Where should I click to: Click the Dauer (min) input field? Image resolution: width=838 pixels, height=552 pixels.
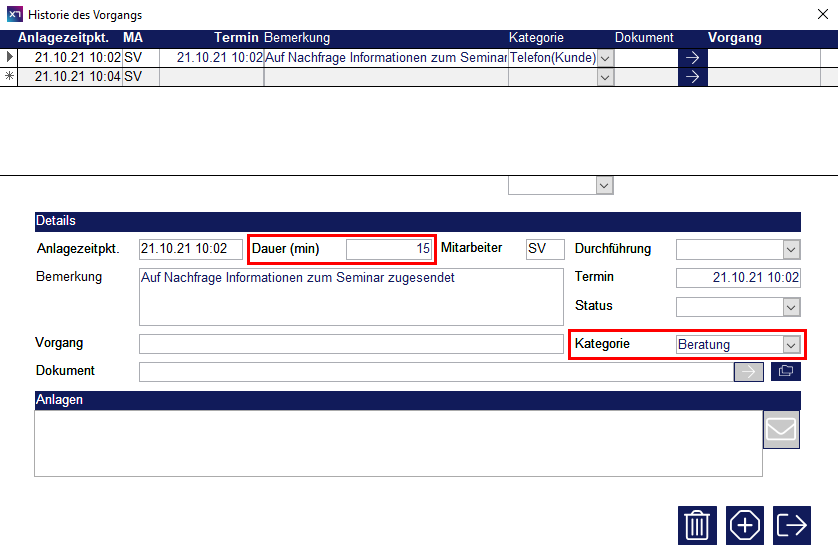coord(389,249)
